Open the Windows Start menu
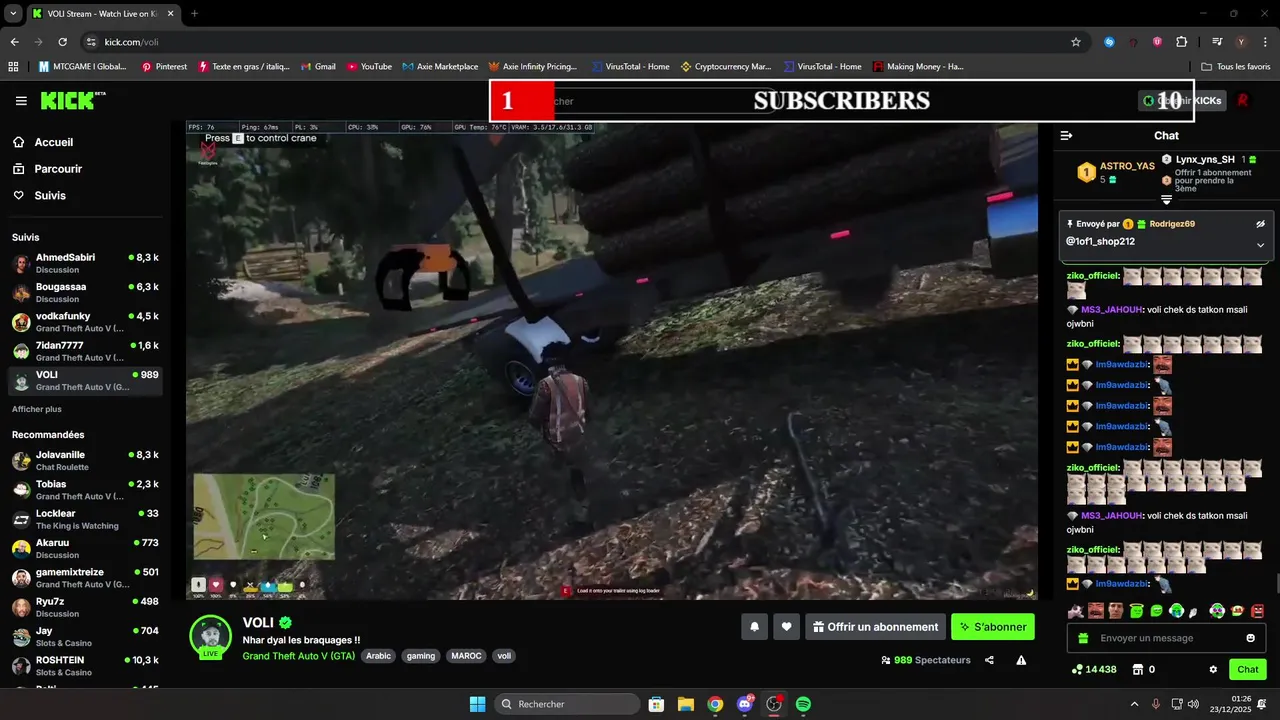 click(x=477, y=704)
